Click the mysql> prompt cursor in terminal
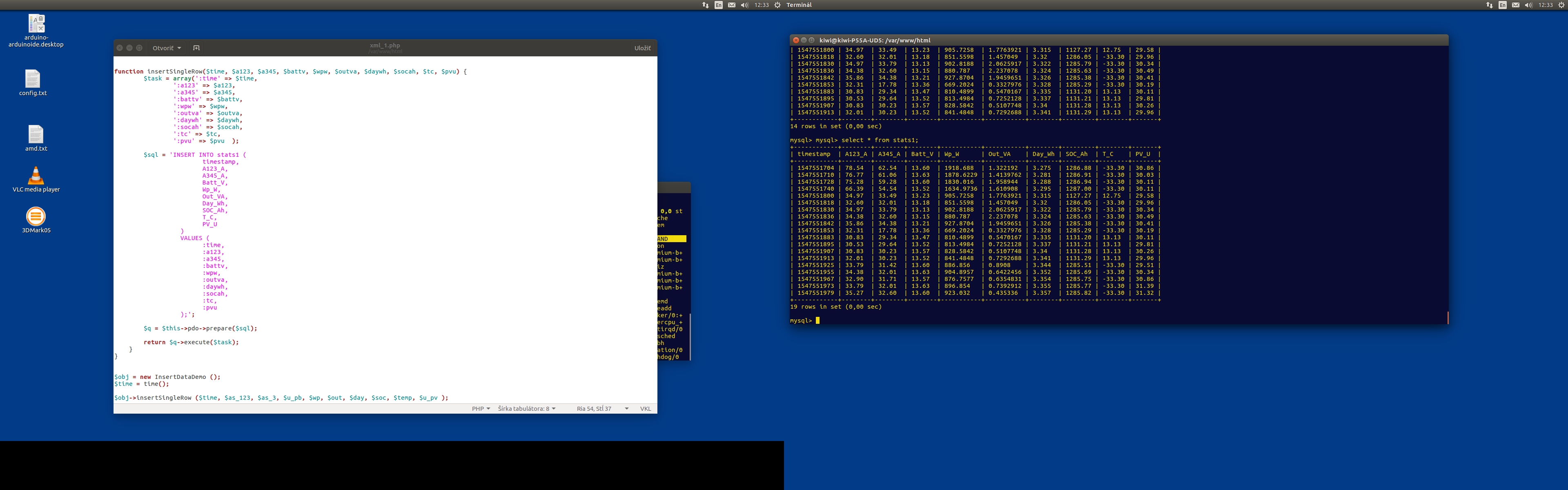 (x=817, y=321)
